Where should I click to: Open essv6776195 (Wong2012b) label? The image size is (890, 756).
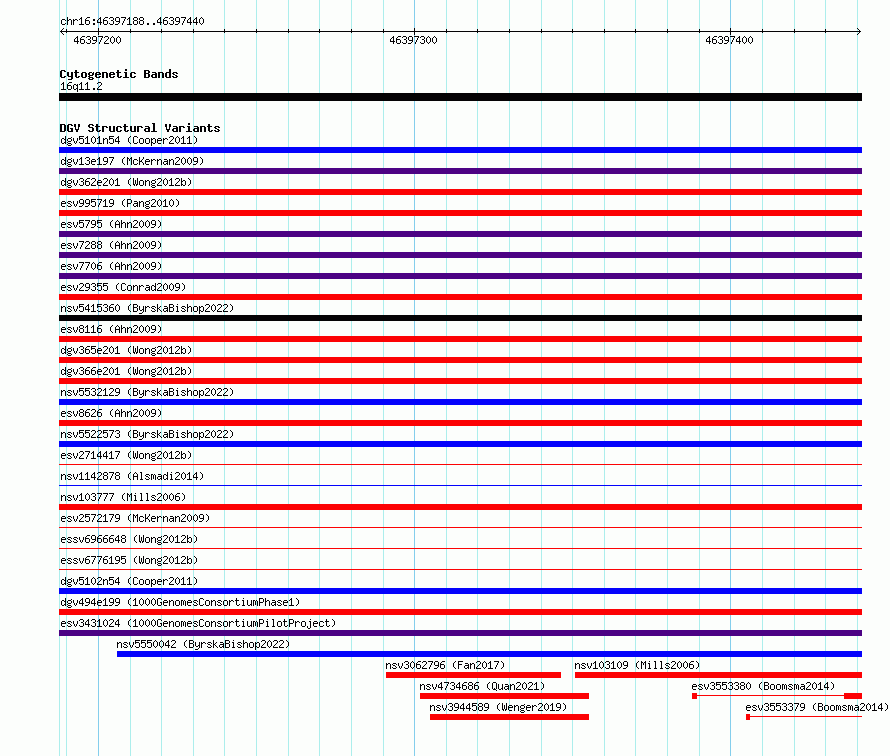129,560
